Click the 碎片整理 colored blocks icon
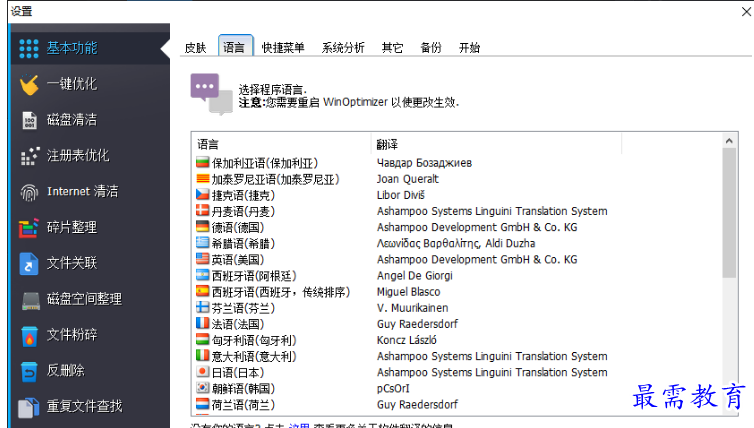Viewport: 754px width, 428px height. (29, 227)
